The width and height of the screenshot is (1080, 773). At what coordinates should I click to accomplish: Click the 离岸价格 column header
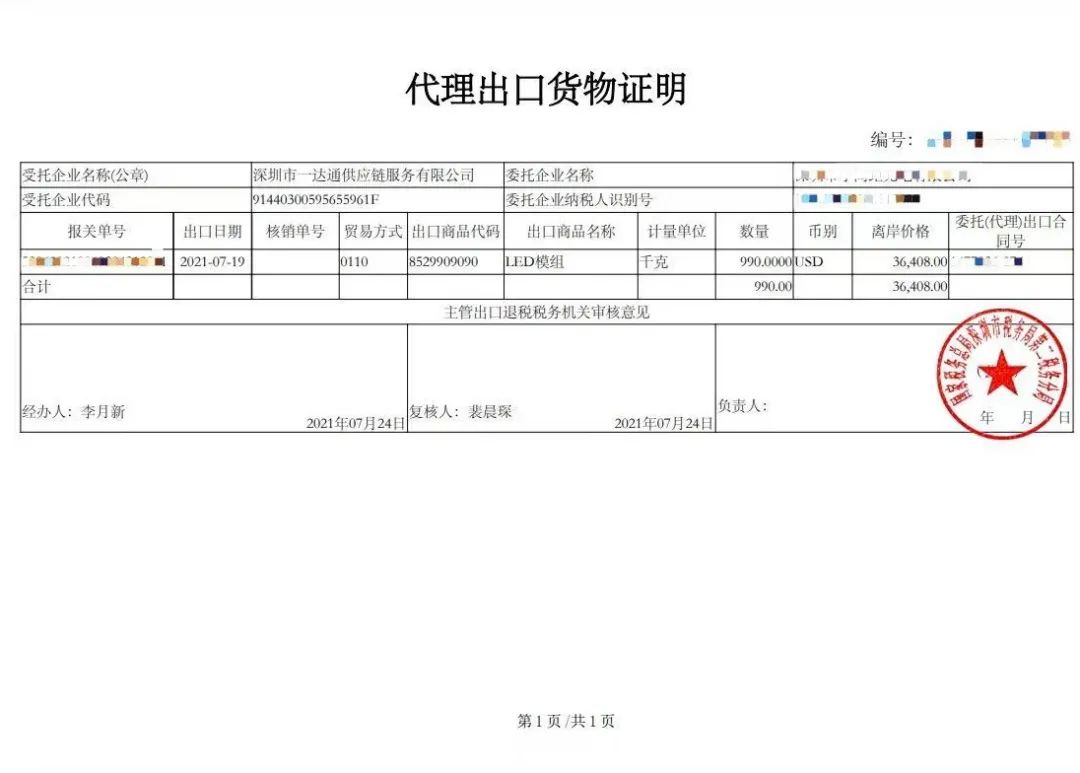pos(900,231)
